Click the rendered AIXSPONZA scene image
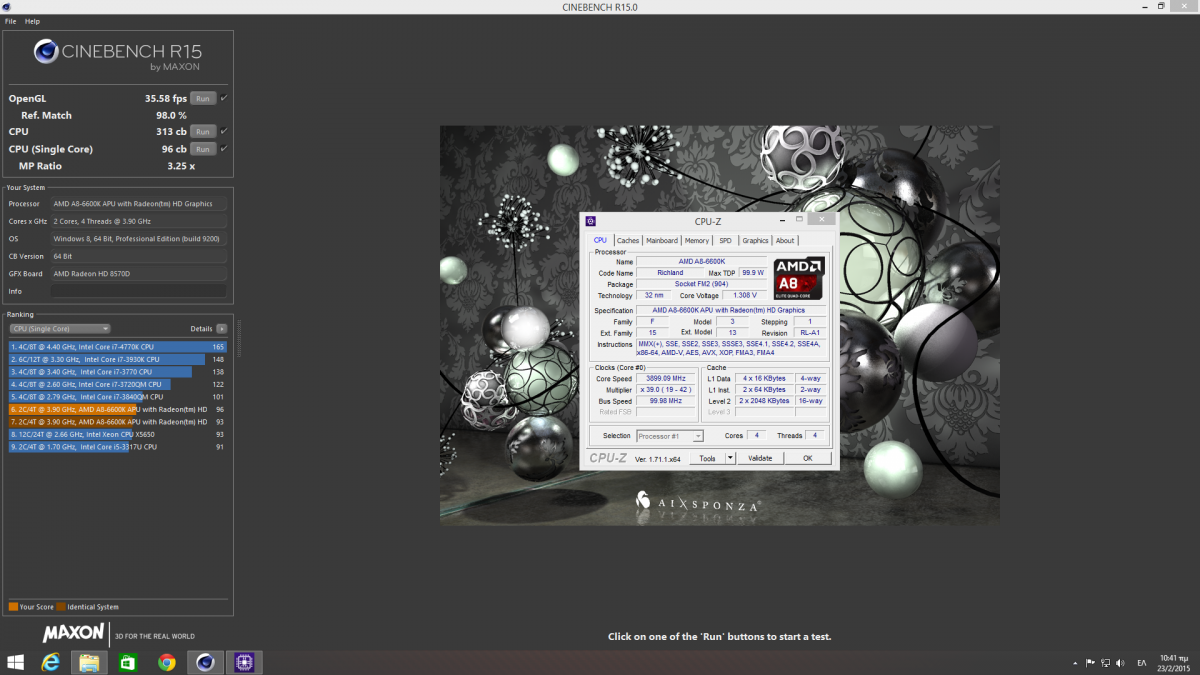Image resolution: width=1200 pixels, height=675 pixels. (719, 324)
